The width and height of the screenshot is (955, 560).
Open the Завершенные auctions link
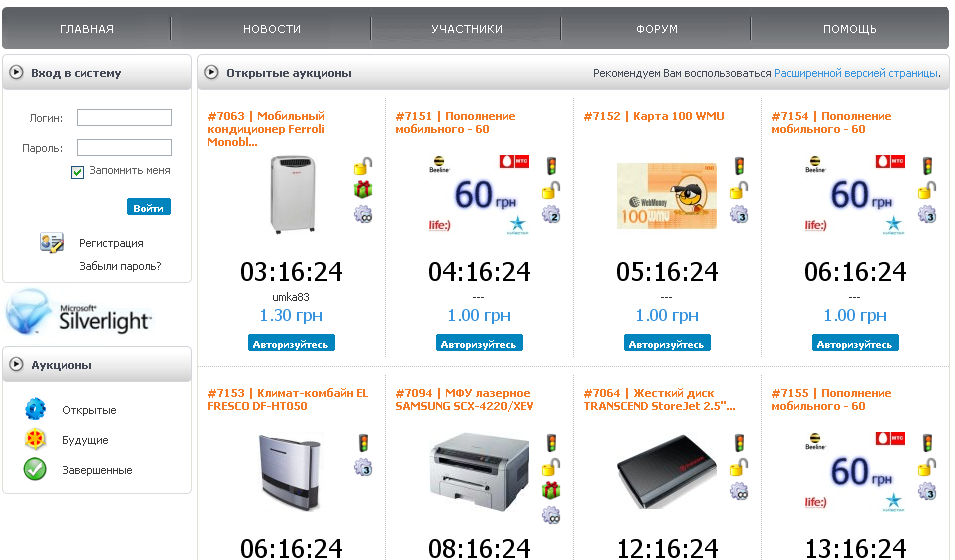coord(97,470)
